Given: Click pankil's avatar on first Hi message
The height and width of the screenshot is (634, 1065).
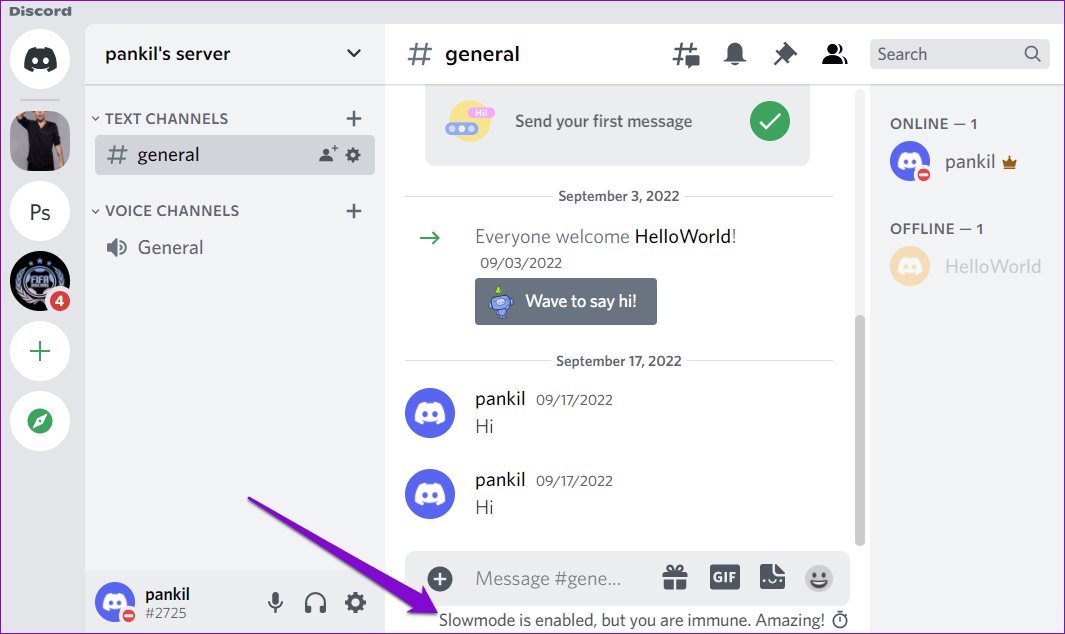Looking at the screenshot, I should 430,413.
